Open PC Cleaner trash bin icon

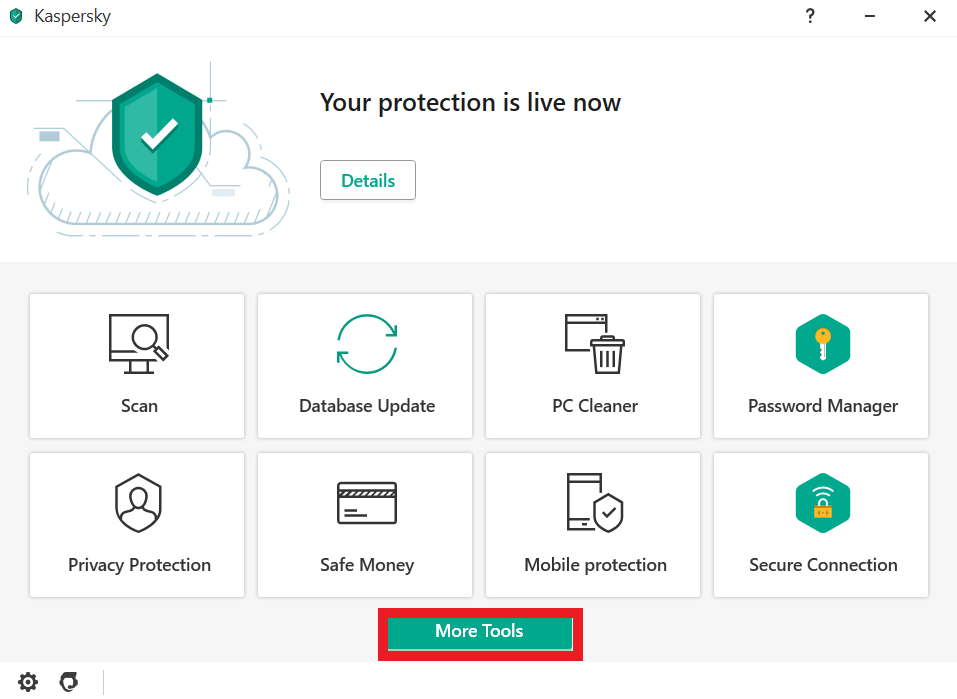[x=595, y=344]
